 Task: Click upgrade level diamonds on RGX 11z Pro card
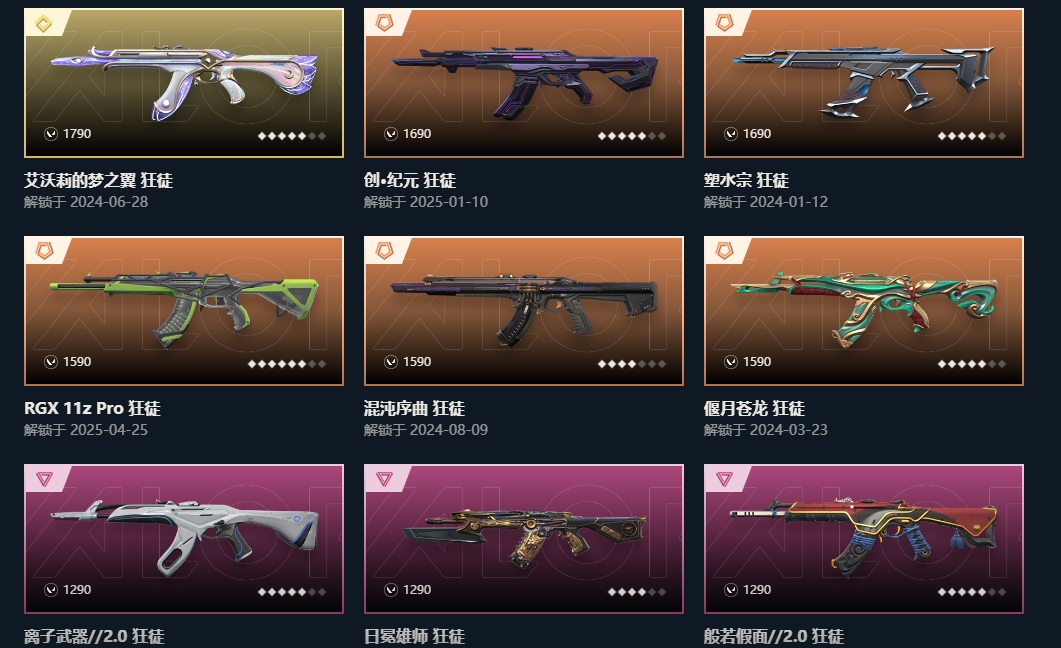(287, 364)
